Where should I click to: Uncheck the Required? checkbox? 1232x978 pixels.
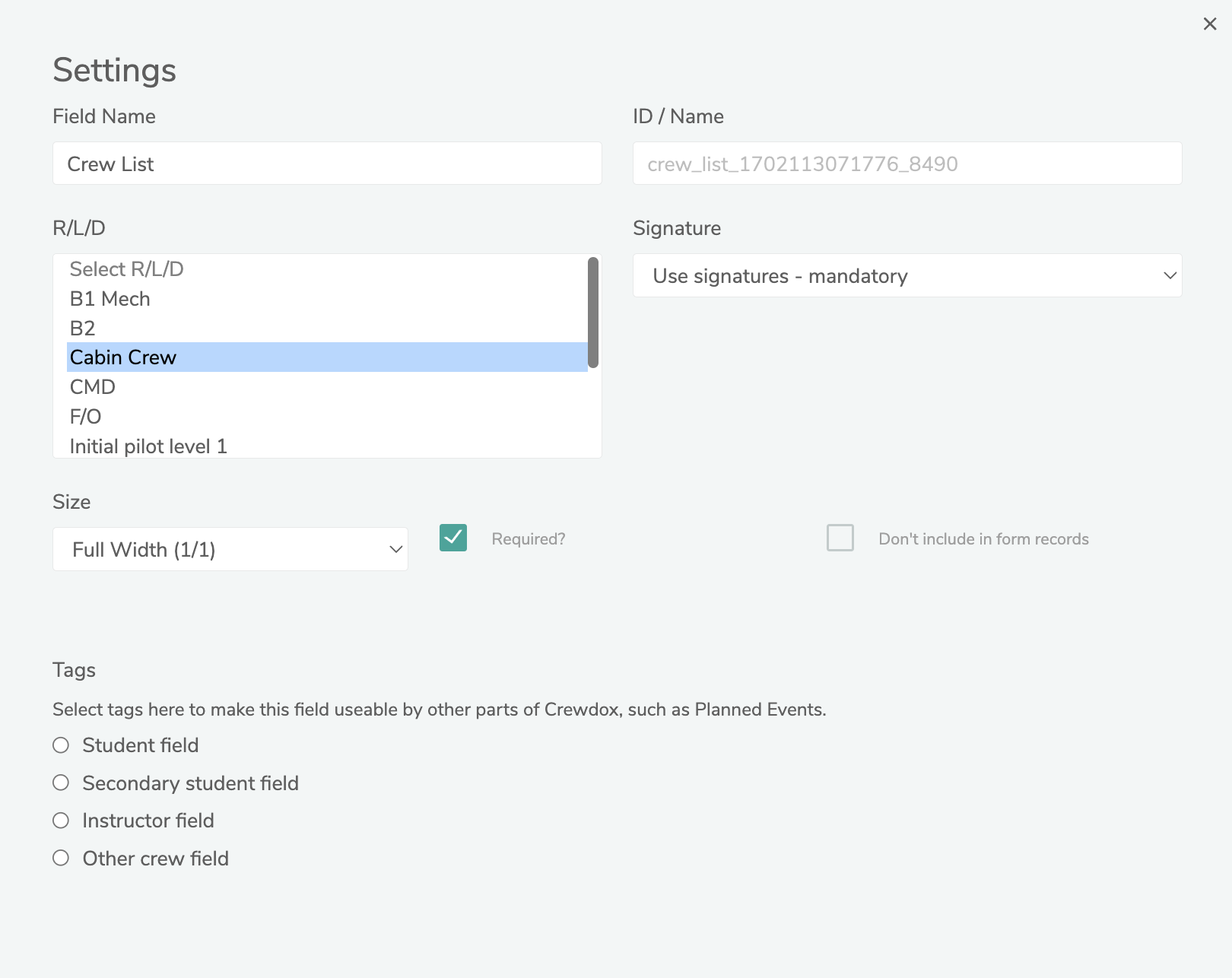click(x=453, y=538)
